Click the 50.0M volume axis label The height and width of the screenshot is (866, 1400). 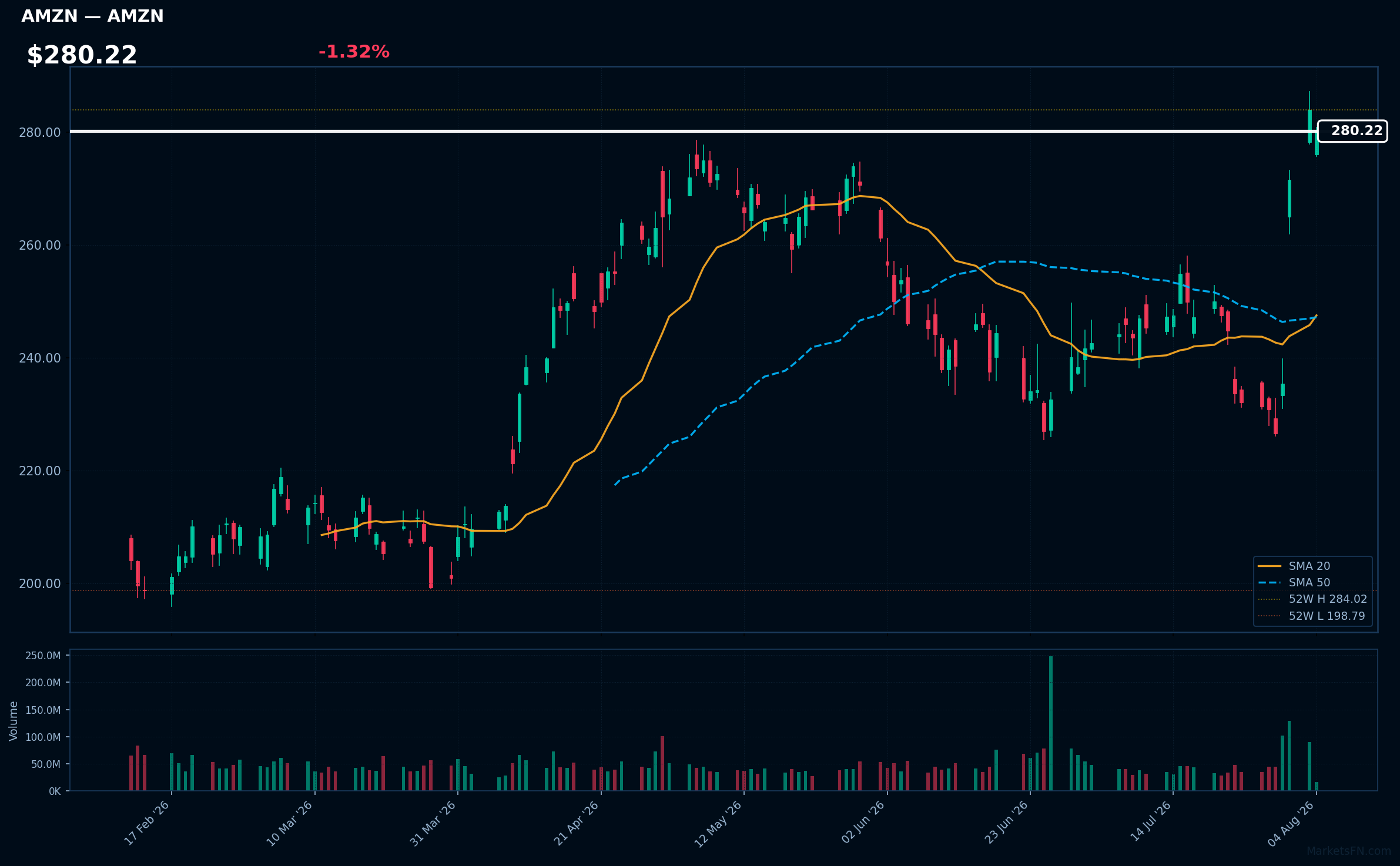46,764
